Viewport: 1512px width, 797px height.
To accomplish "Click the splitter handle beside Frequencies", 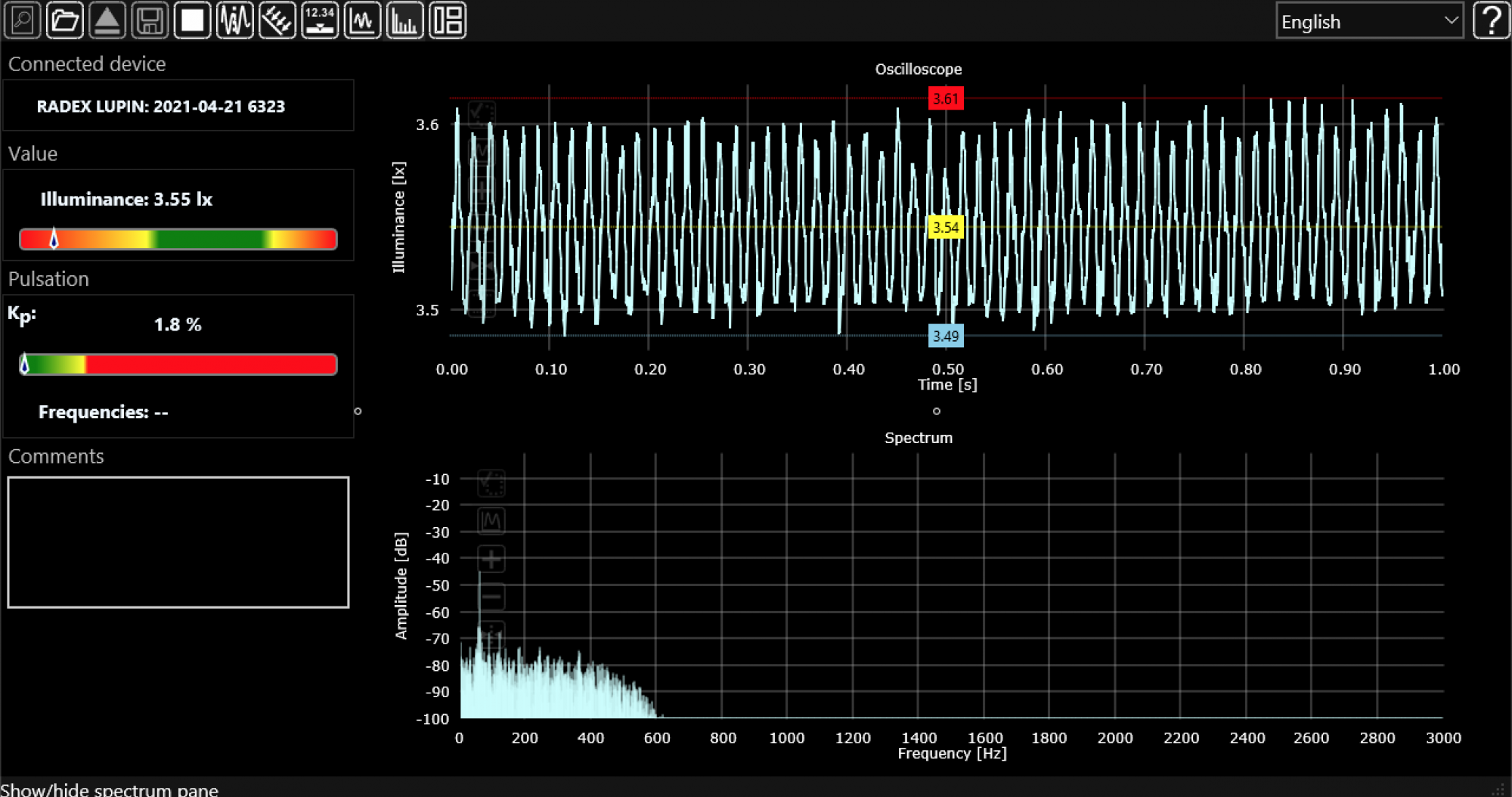I will (358, 411).
